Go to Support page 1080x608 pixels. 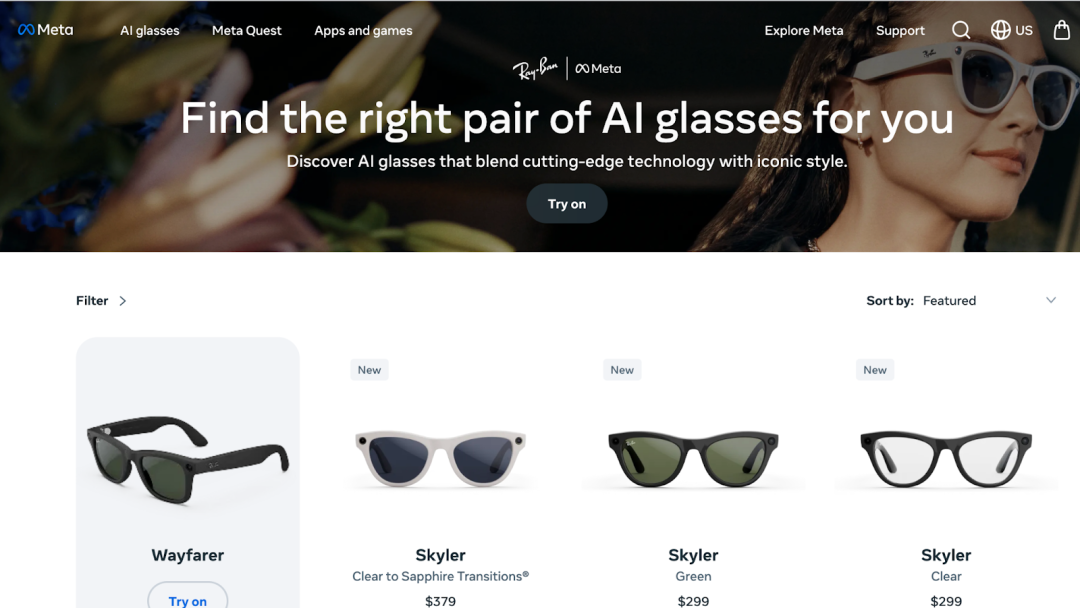click(x=900, y=30)
